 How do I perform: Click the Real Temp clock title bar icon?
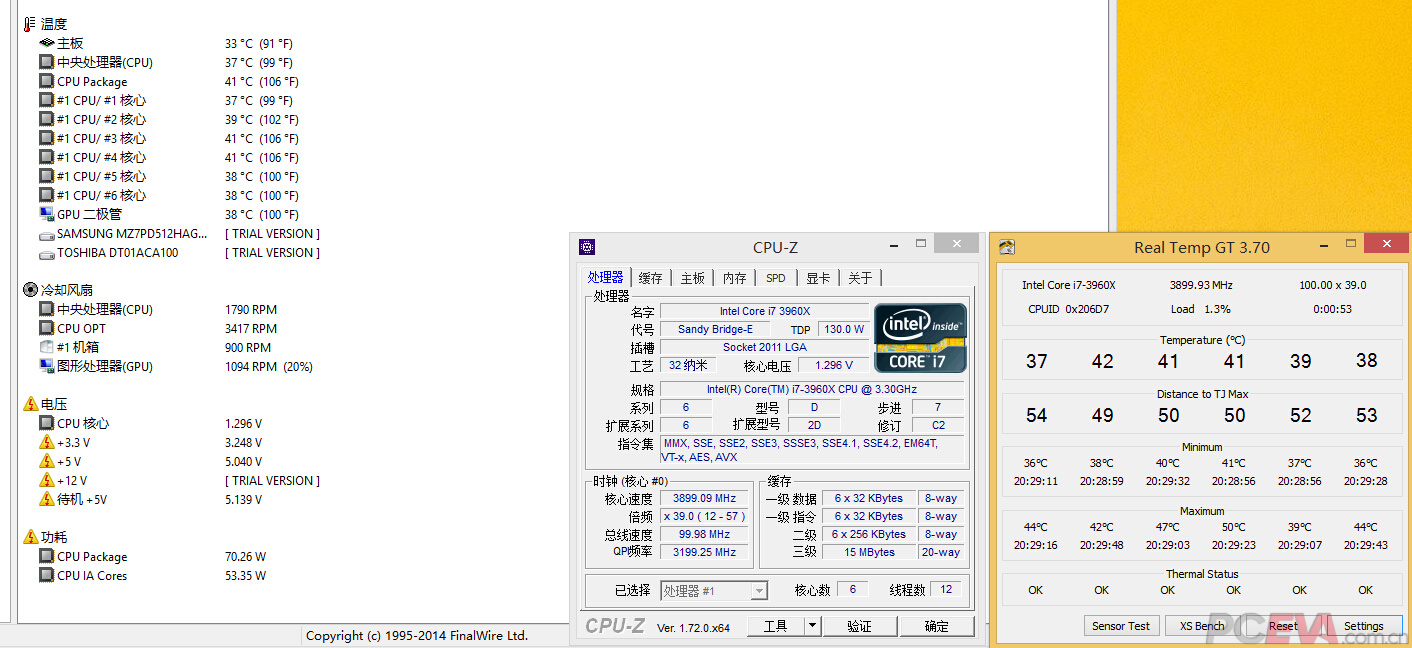(x=1007, y=246)
